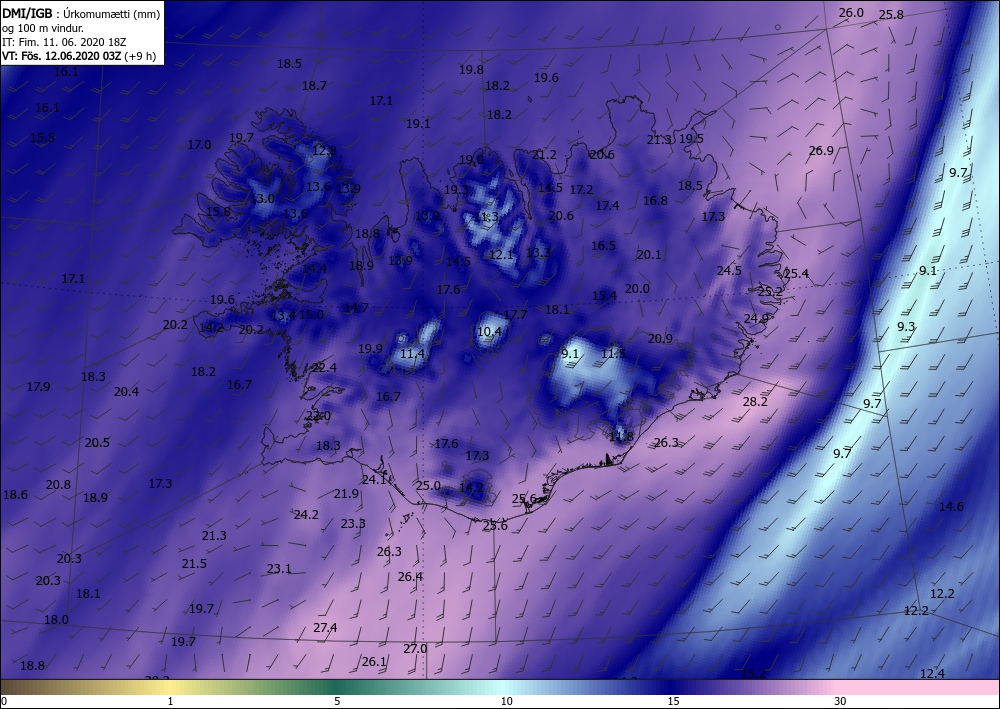
Task: Click the map value 19.8
Action: [471, 70]
